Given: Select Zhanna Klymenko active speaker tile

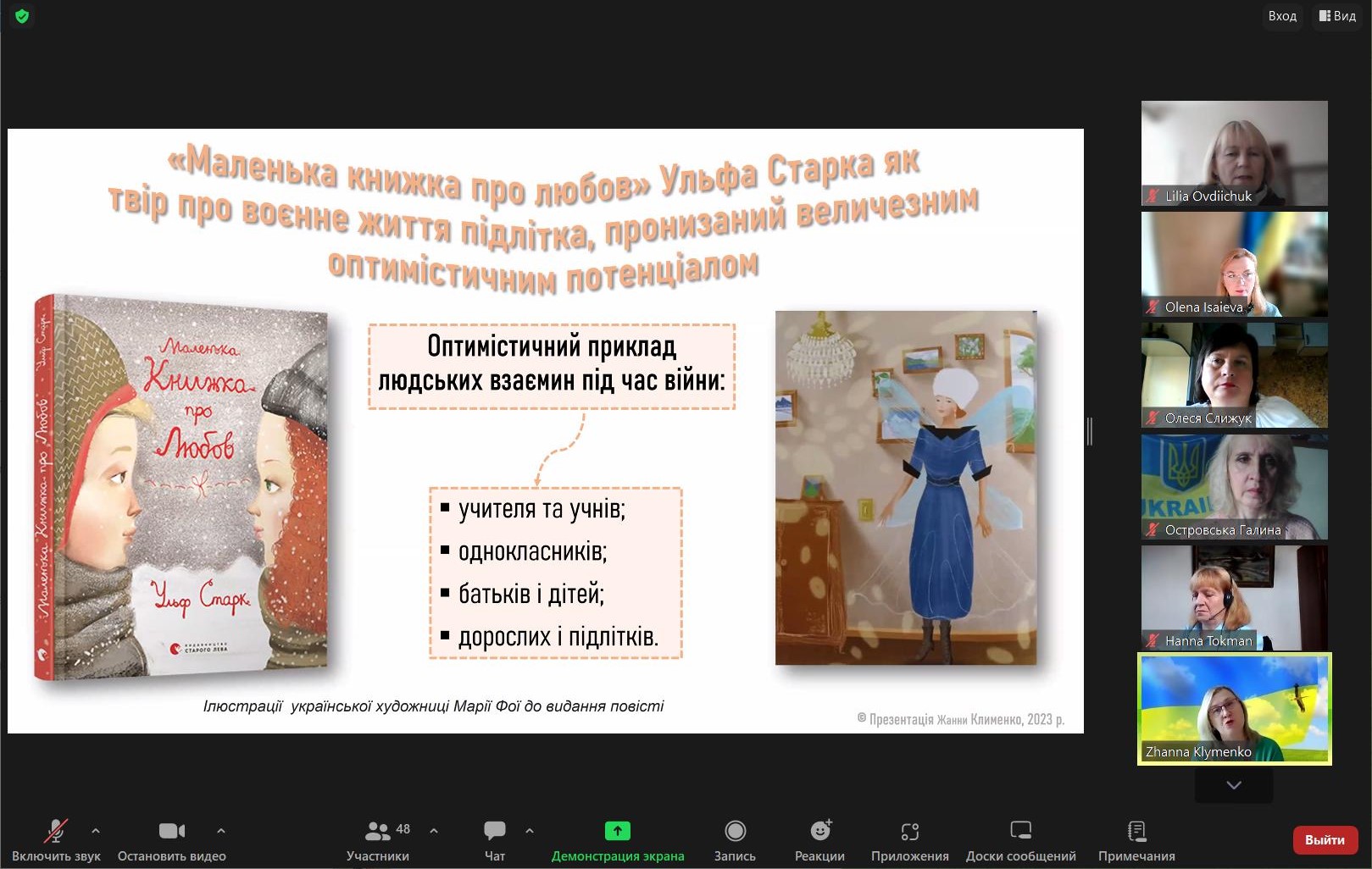Looking at the screenshot, I should tap(1234, 709).
